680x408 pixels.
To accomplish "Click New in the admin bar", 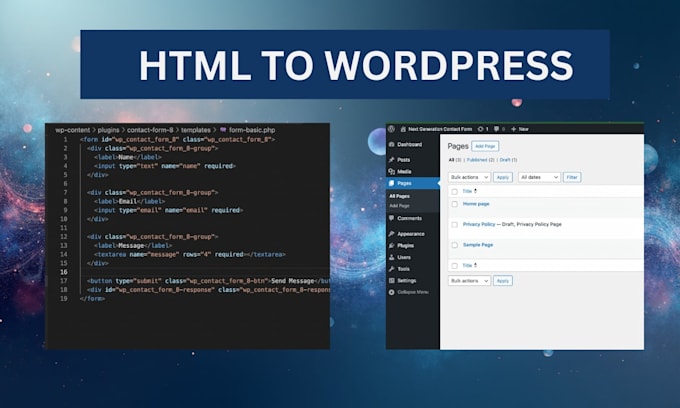I will 523,129.
